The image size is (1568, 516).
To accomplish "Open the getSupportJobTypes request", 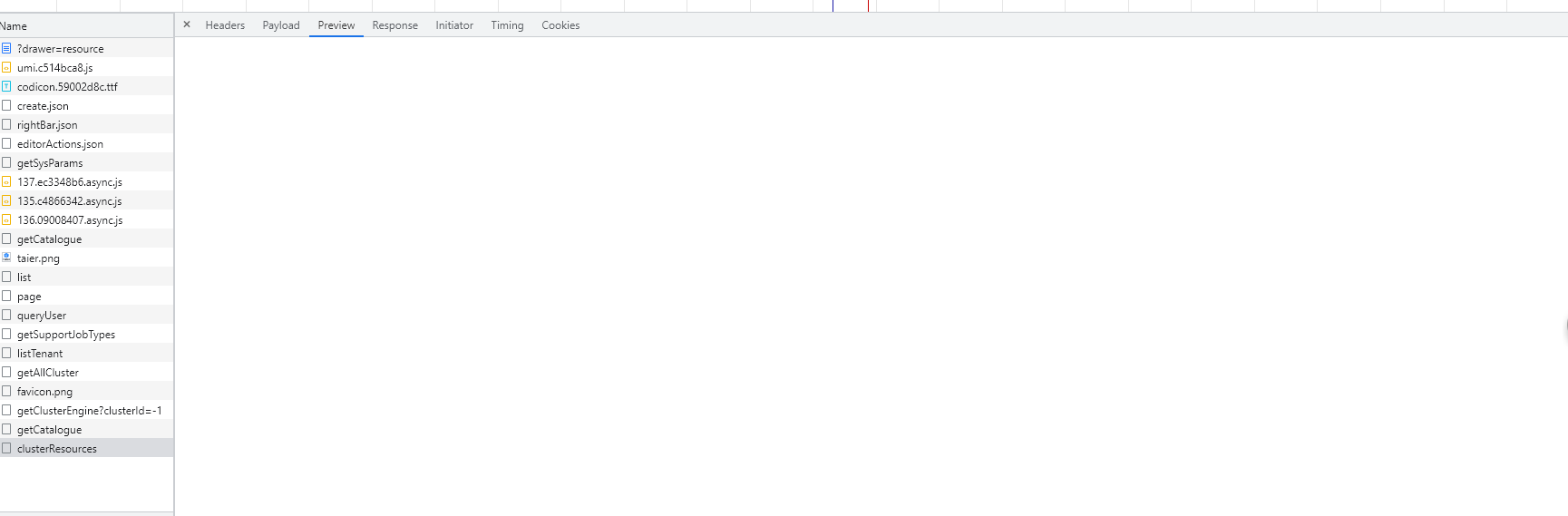I will (87, 335).
